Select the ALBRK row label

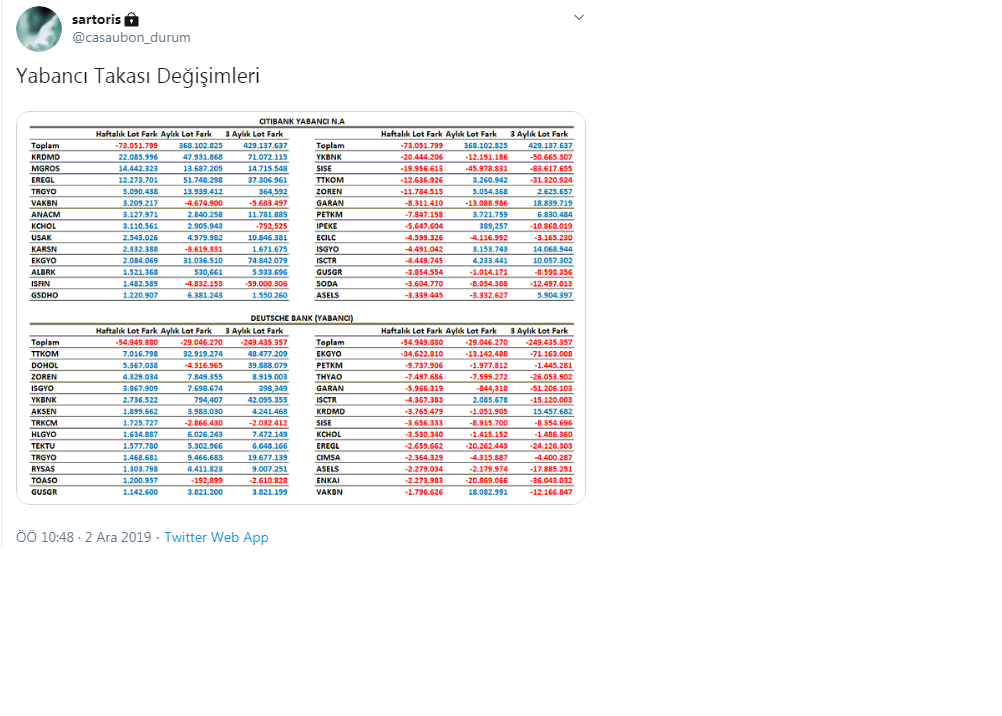click(x=43, y=272)
